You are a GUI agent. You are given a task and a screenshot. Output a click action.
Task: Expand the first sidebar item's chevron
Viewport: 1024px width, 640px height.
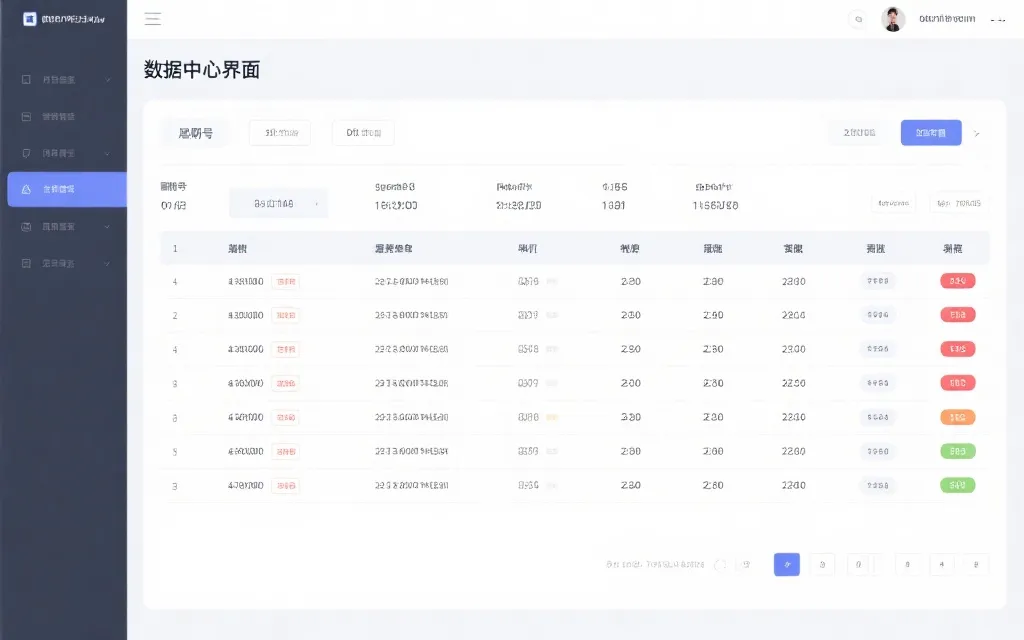point(107,79)
